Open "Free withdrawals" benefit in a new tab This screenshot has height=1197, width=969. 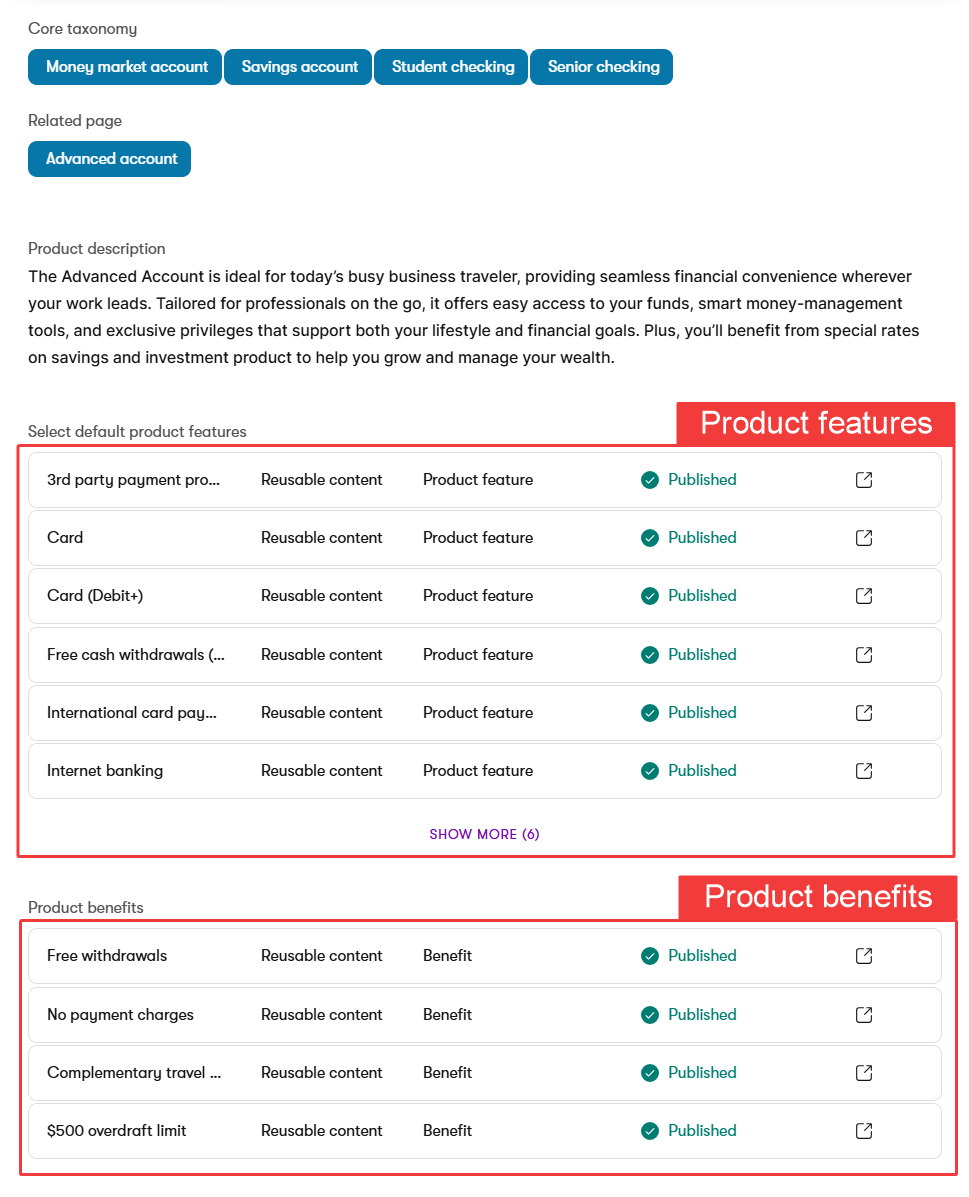862,955
